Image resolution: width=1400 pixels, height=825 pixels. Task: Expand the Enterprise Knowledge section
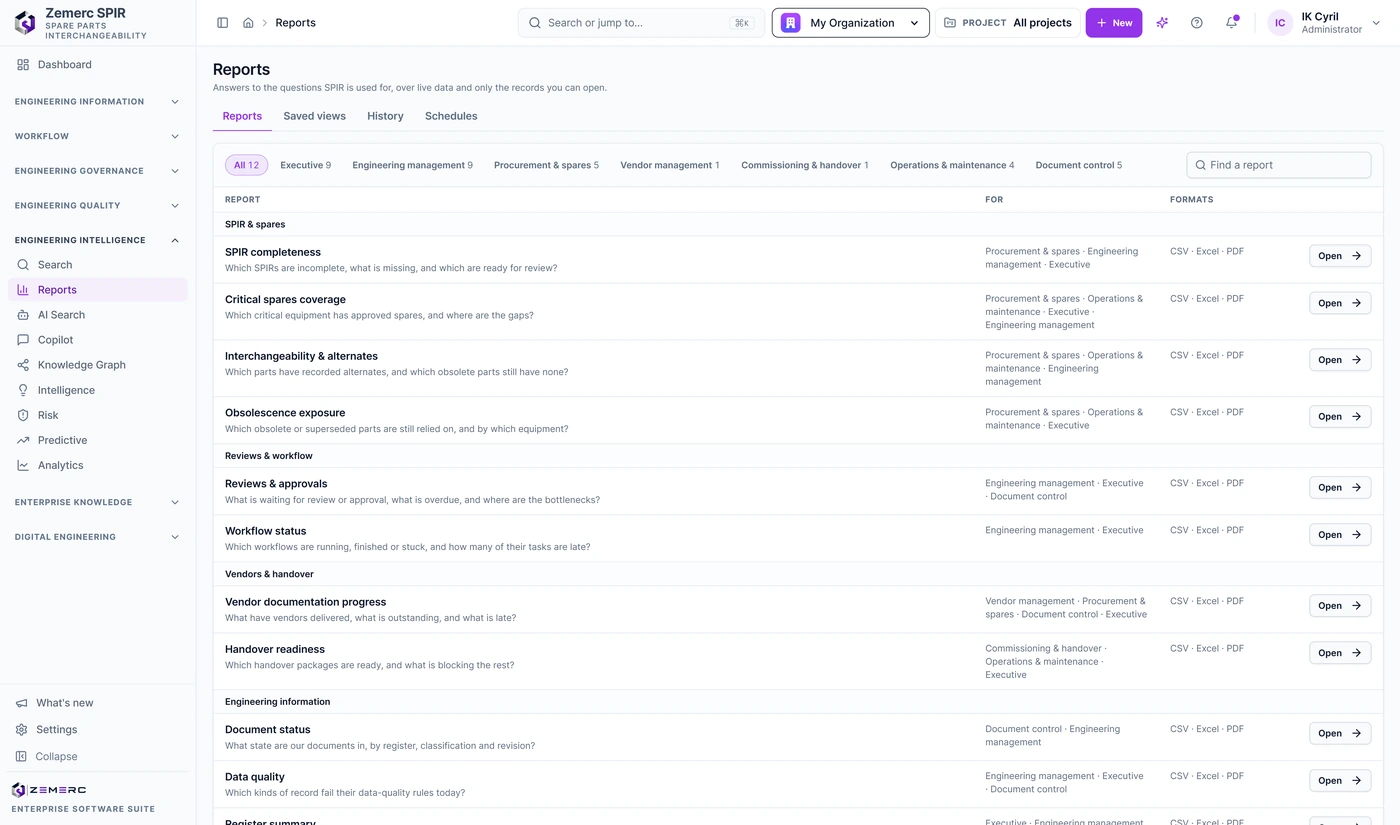click(98, 502)
